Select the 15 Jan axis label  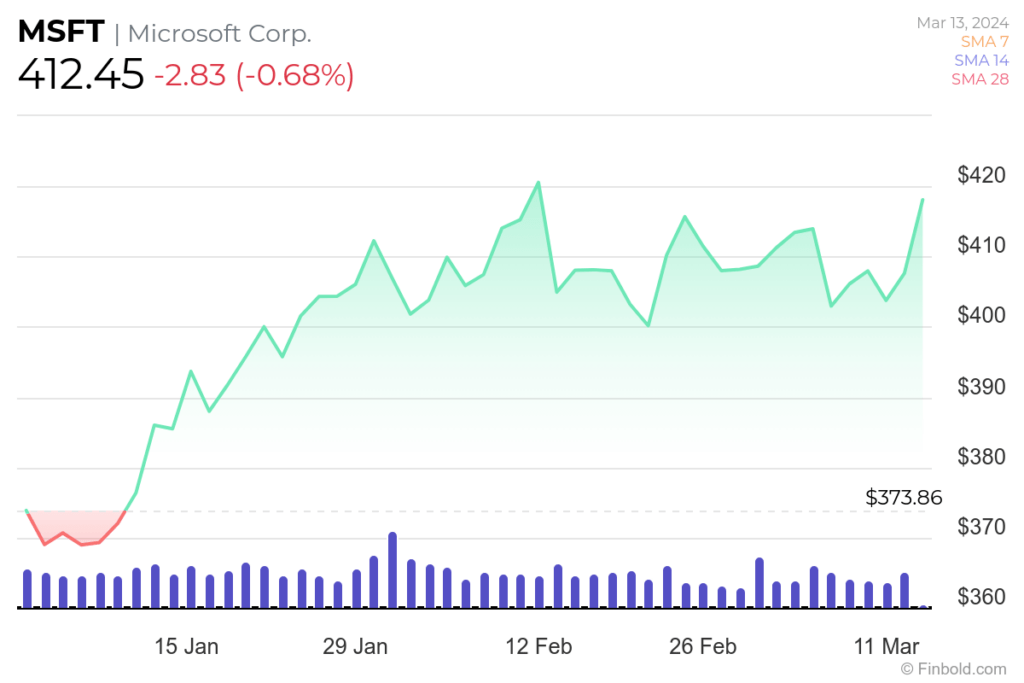(186, 646)
